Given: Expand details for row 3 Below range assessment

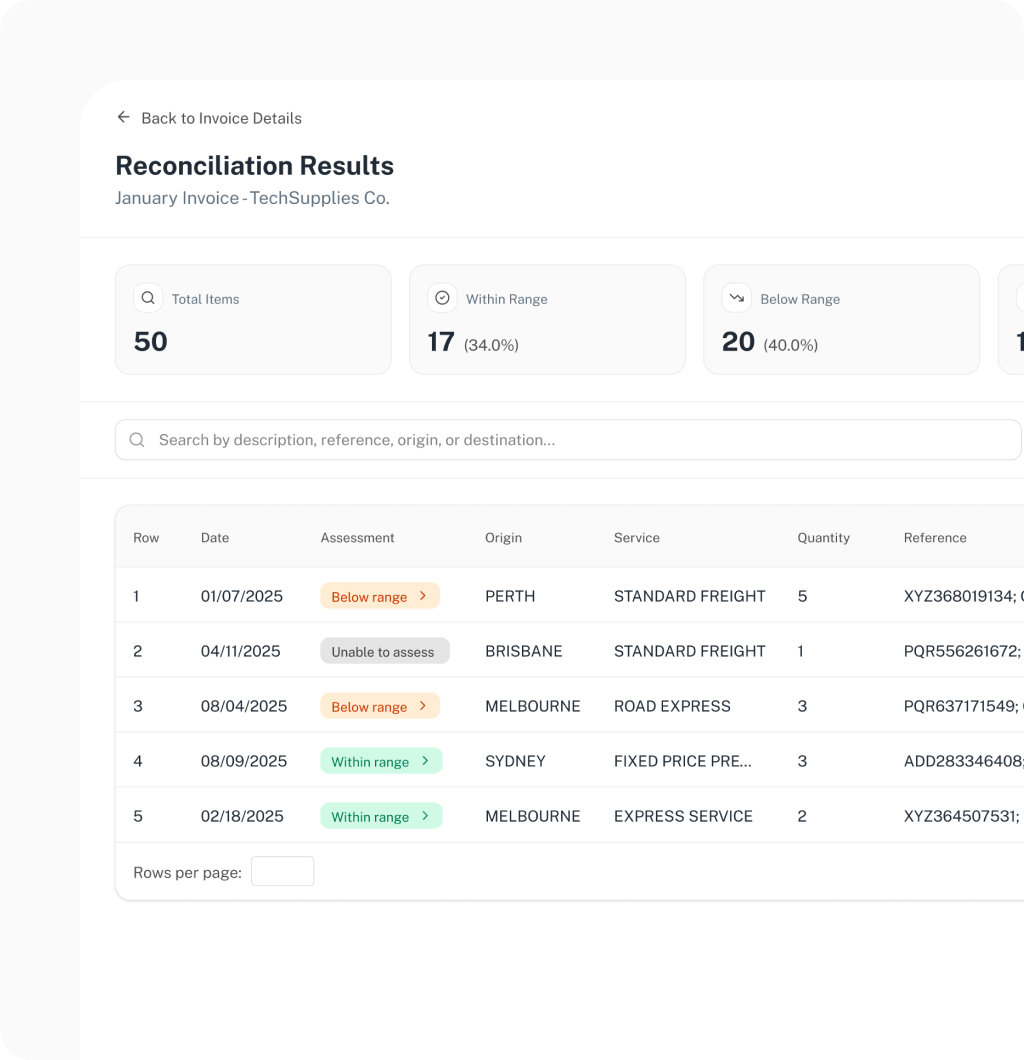Looking at the screenshot, I should (x=380, y=706).
